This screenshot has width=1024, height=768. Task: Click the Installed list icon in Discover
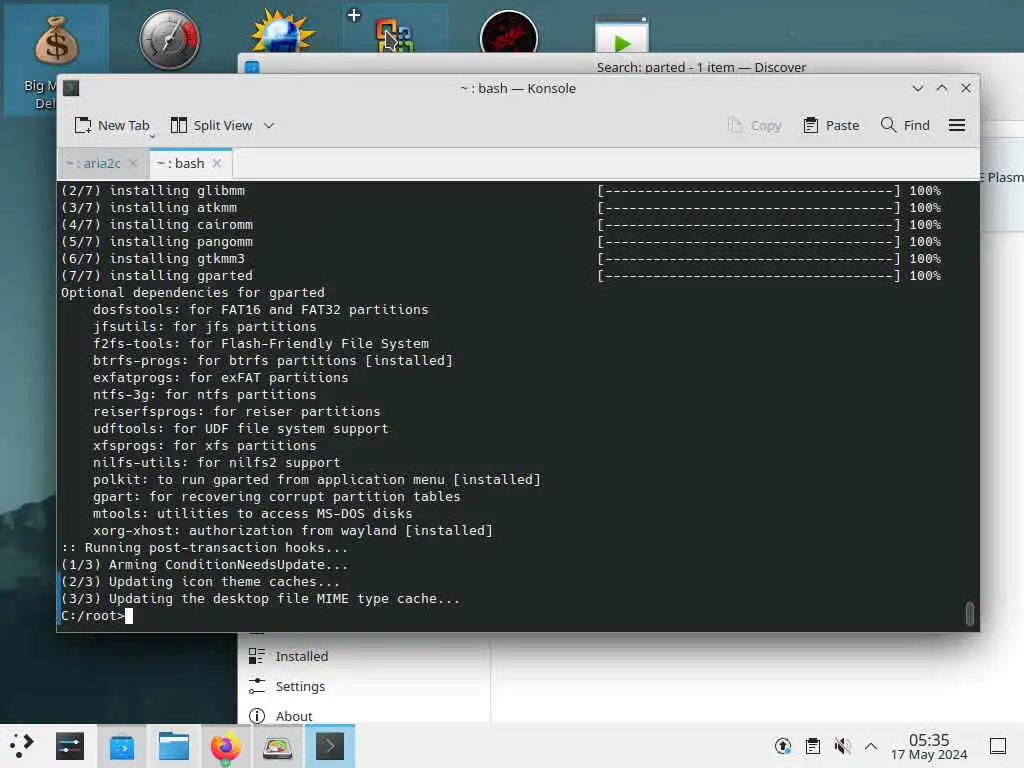[x=257, y=656]
